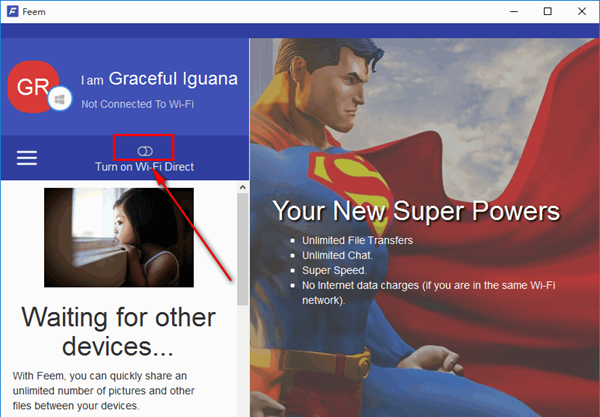Screen dimensions: 600x417
Task: Click the girl at window photo
Action: pos(119,237)
